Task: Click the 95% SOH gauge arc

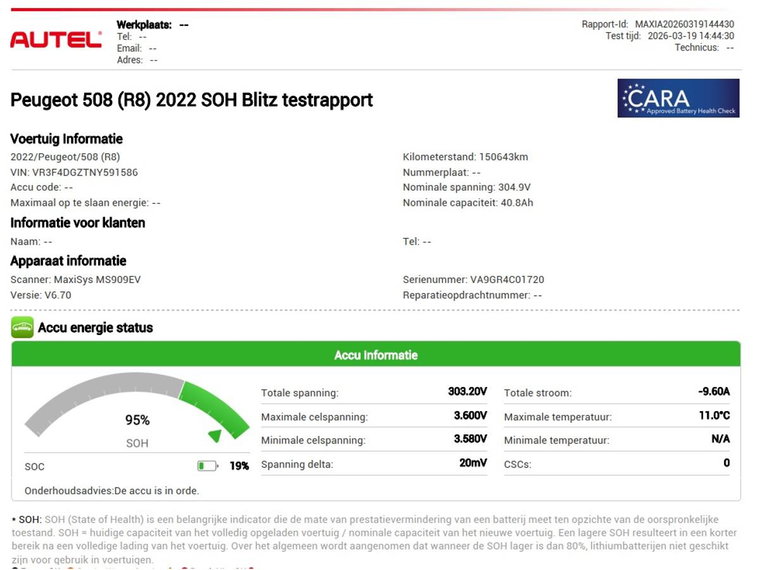Action: point(137,405)
